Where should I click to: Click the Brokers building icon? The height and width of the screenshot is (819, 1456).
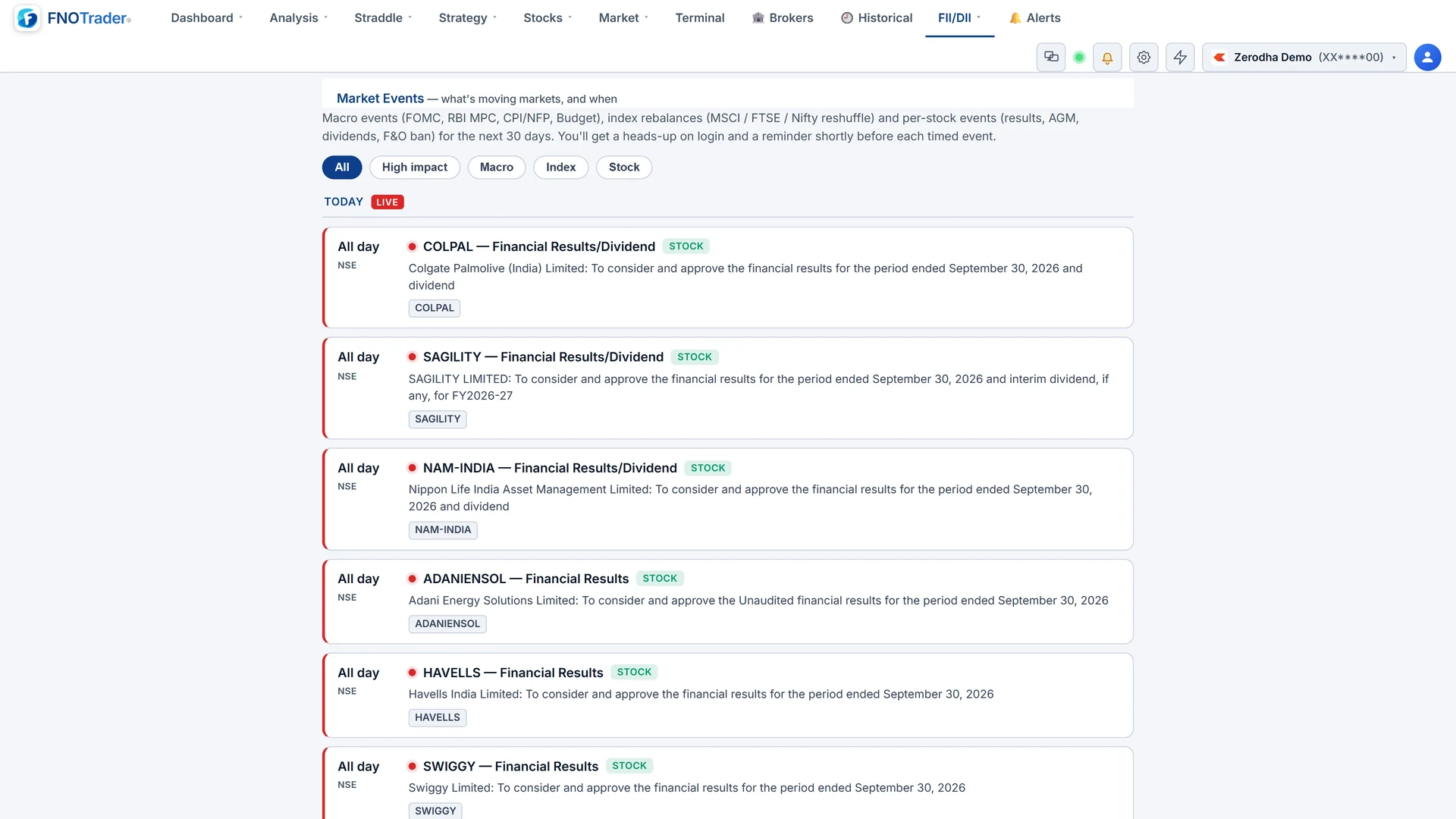pos(758,17)
